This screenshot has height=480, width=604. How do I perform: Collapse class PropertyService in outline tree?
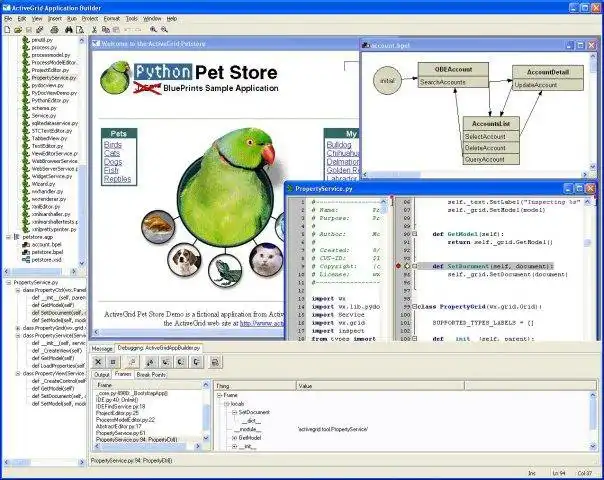point(18,336)
